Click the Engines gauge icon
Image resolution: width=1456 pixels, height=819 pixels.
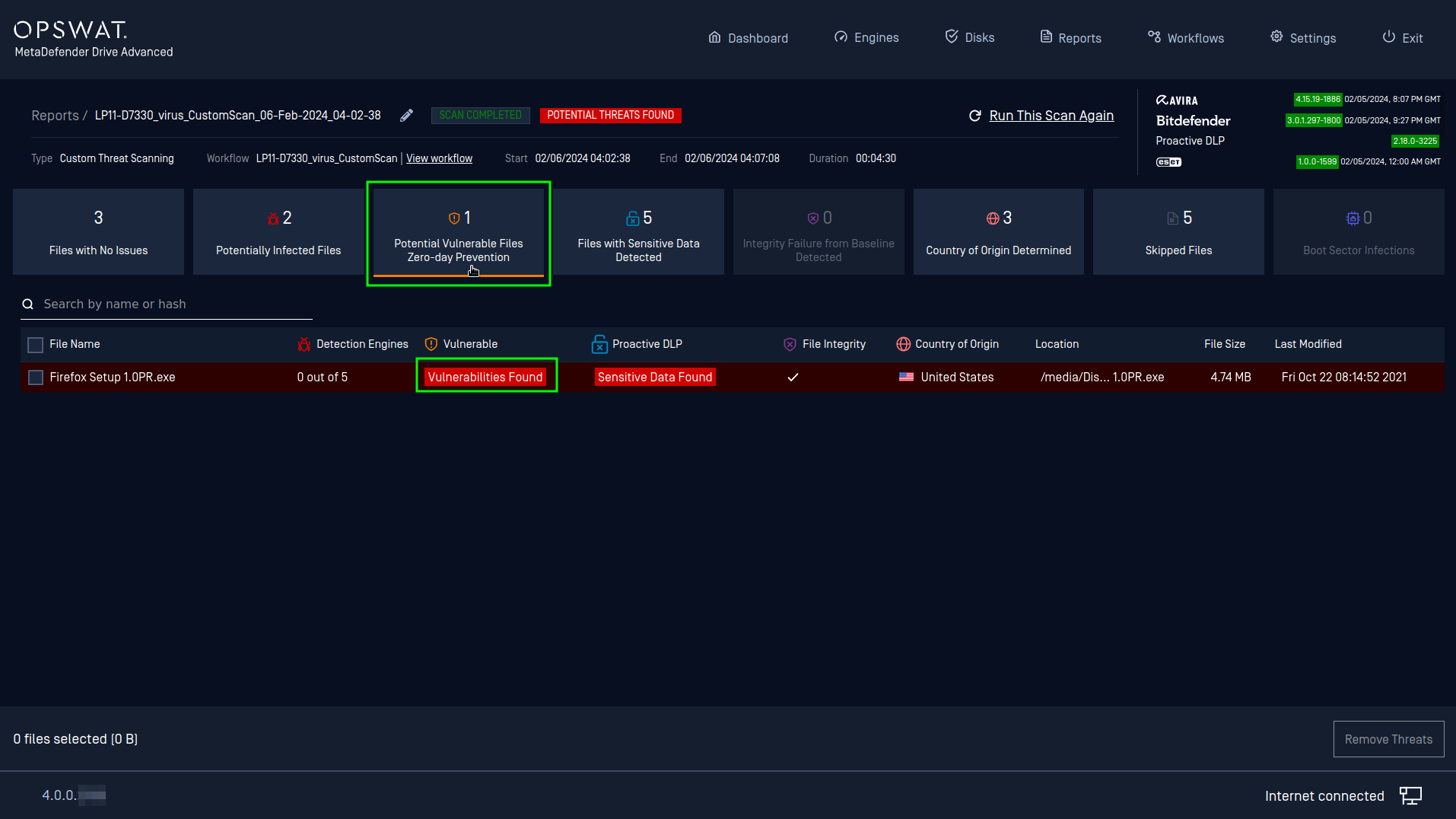841,37
